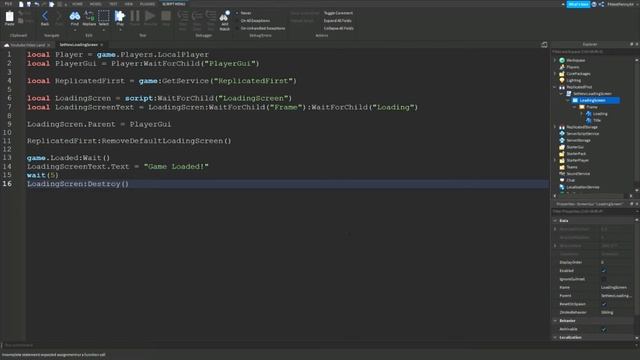
Task: Click the undo arrow in title bar
Action: [x=37, y=4]
